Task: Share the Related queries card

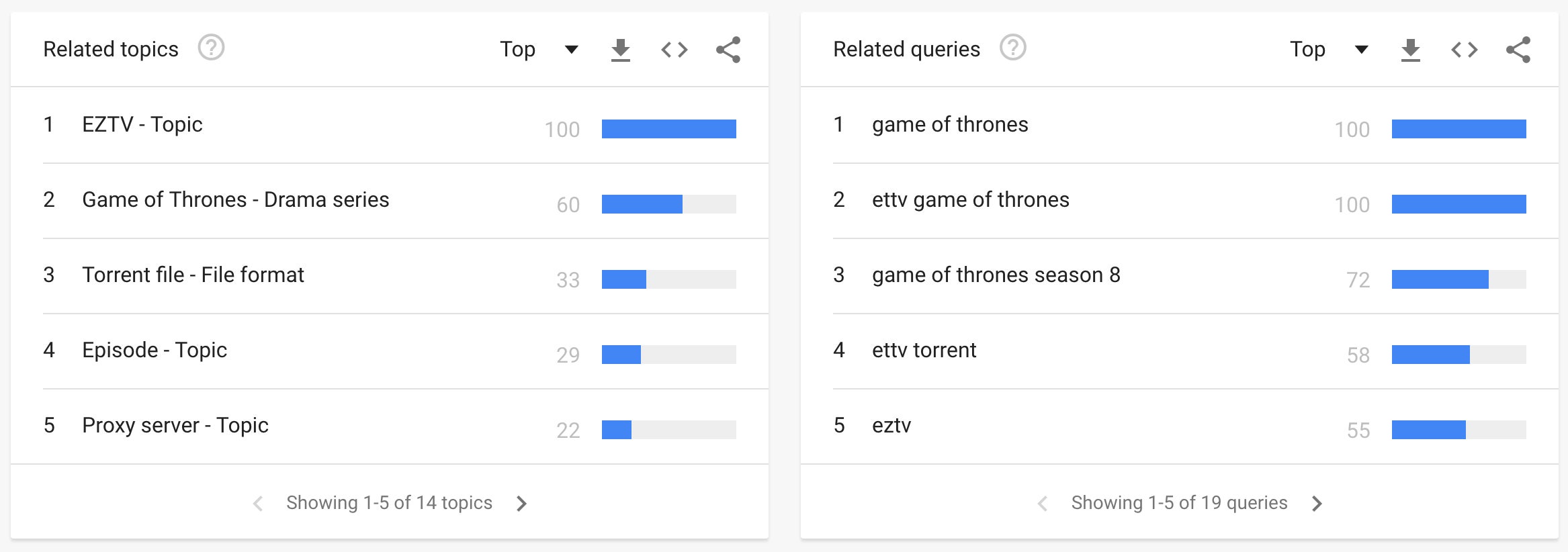Action: coord(1518,50)
